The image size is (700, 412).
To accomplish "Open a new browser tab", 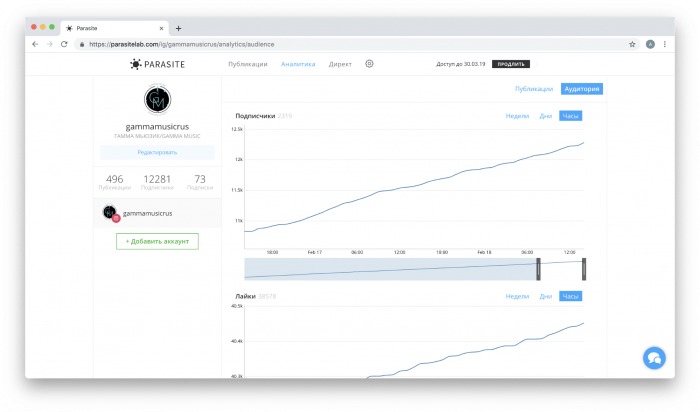I will 178,28.
